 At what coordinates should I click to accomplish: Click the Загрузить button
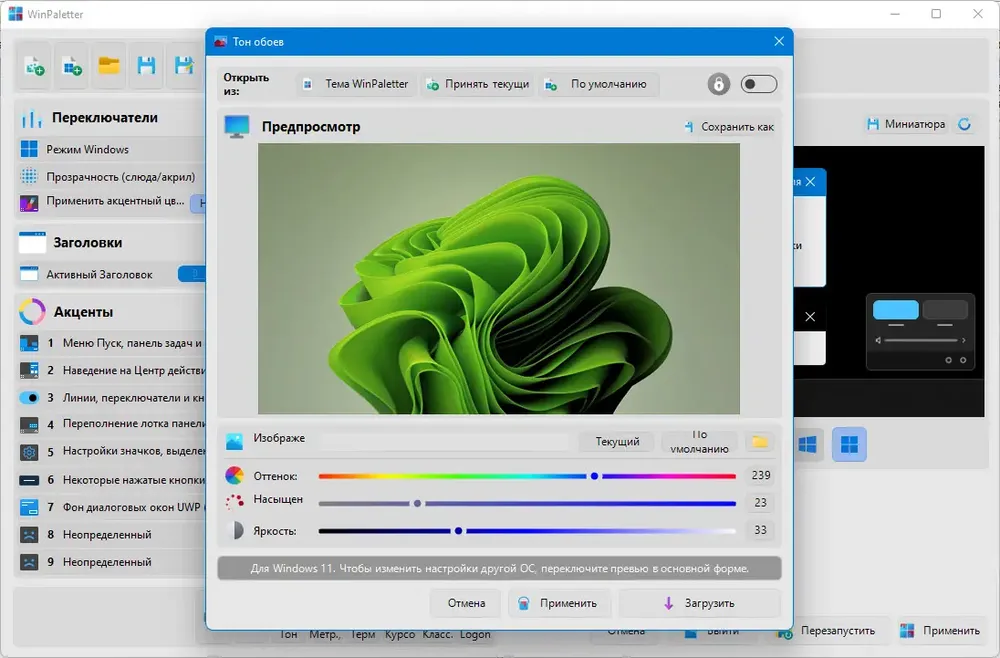pyautogui.click(x=700, y=603)
